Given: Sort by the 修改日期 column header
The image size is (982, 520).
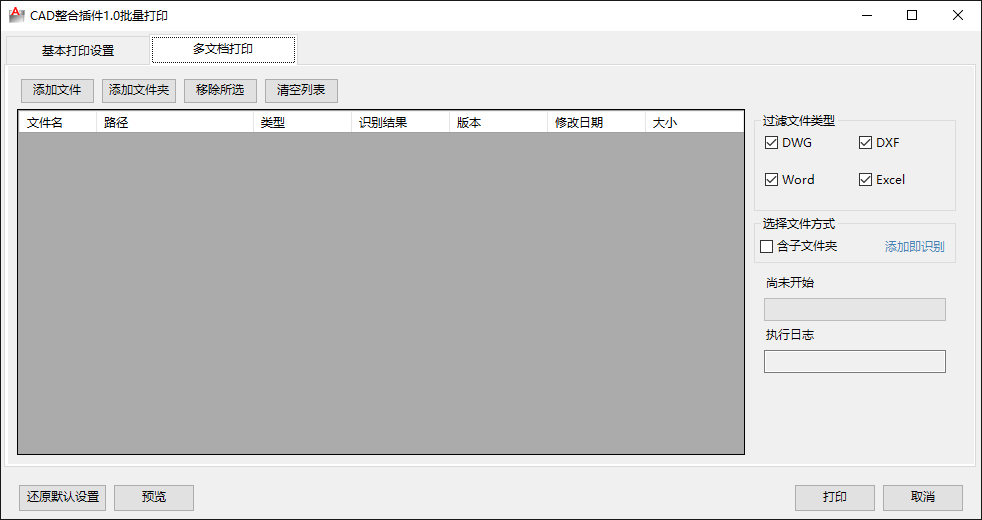Looking at the screenshot, I should [596, 122].
